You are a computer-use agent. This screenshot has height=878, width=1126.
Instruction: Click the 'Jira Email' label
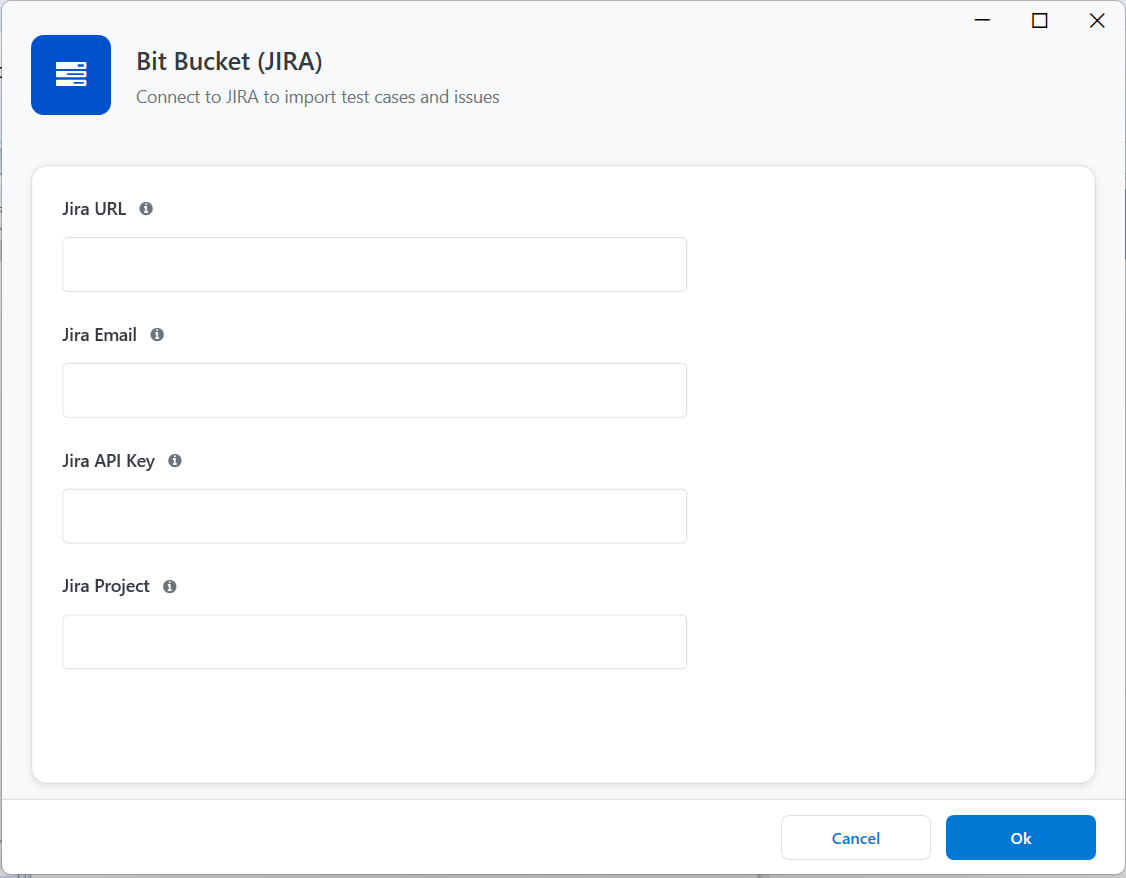click(99, 335)
